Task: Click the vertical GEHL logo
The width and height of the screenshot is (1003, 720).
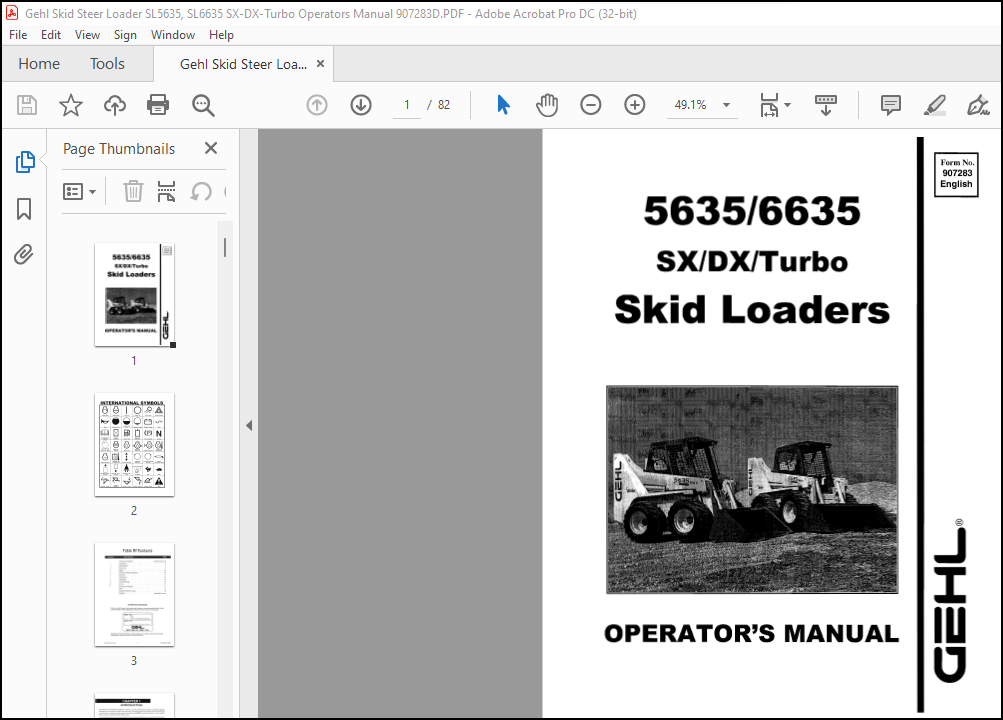Action: [949, 601]
